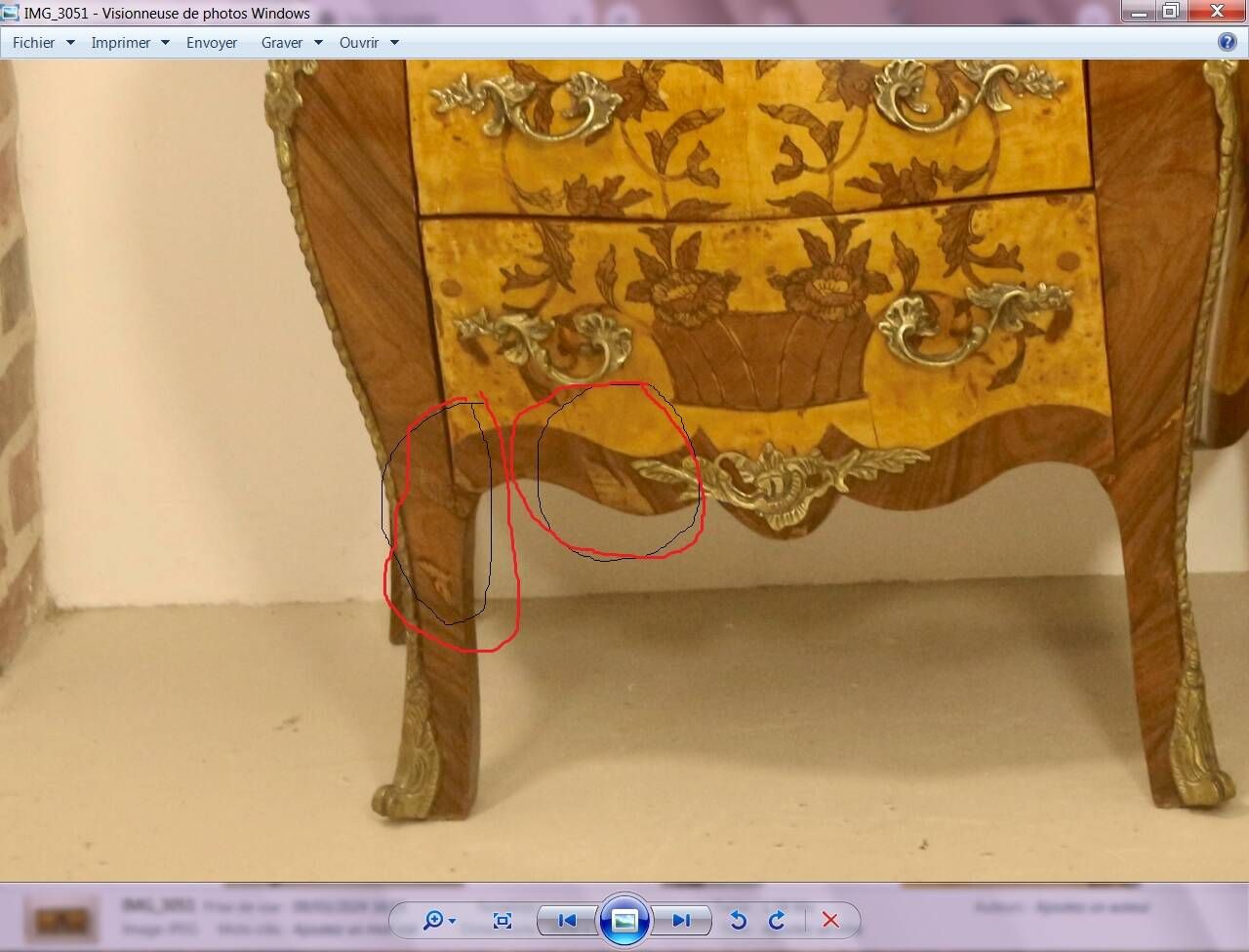Rotate the photo clockwise

(x=777, y=920)
